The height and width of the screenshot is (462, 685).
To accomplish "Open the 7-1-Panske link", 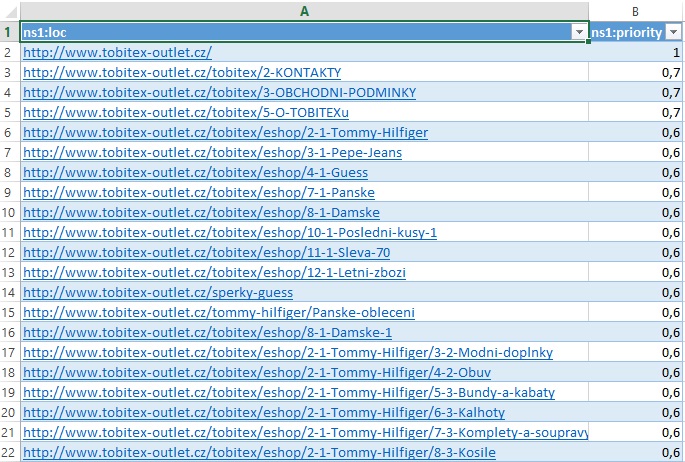I will (199, 193).
